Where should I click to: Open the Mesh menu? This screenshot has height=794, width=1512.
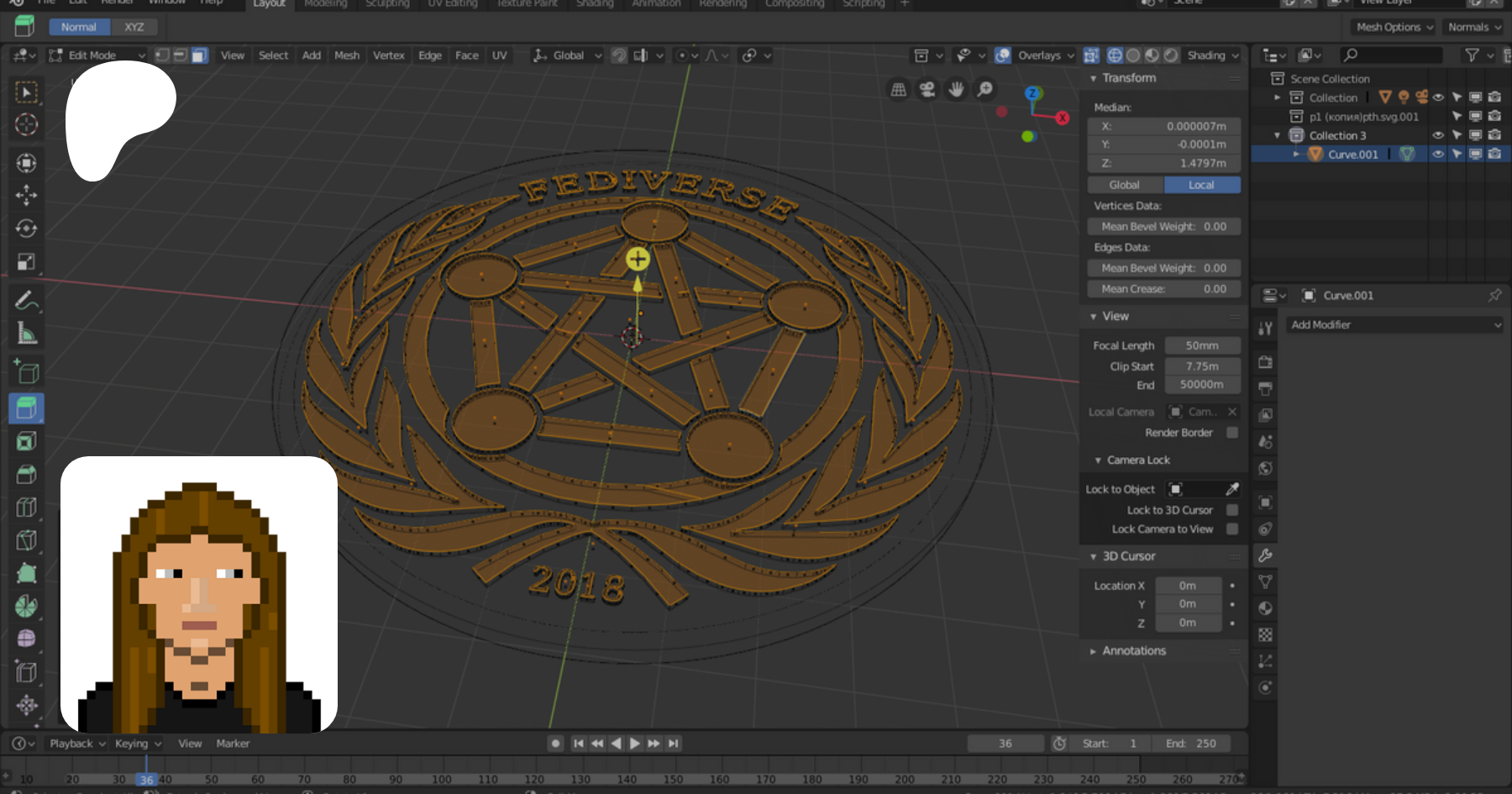coord(346,55)
